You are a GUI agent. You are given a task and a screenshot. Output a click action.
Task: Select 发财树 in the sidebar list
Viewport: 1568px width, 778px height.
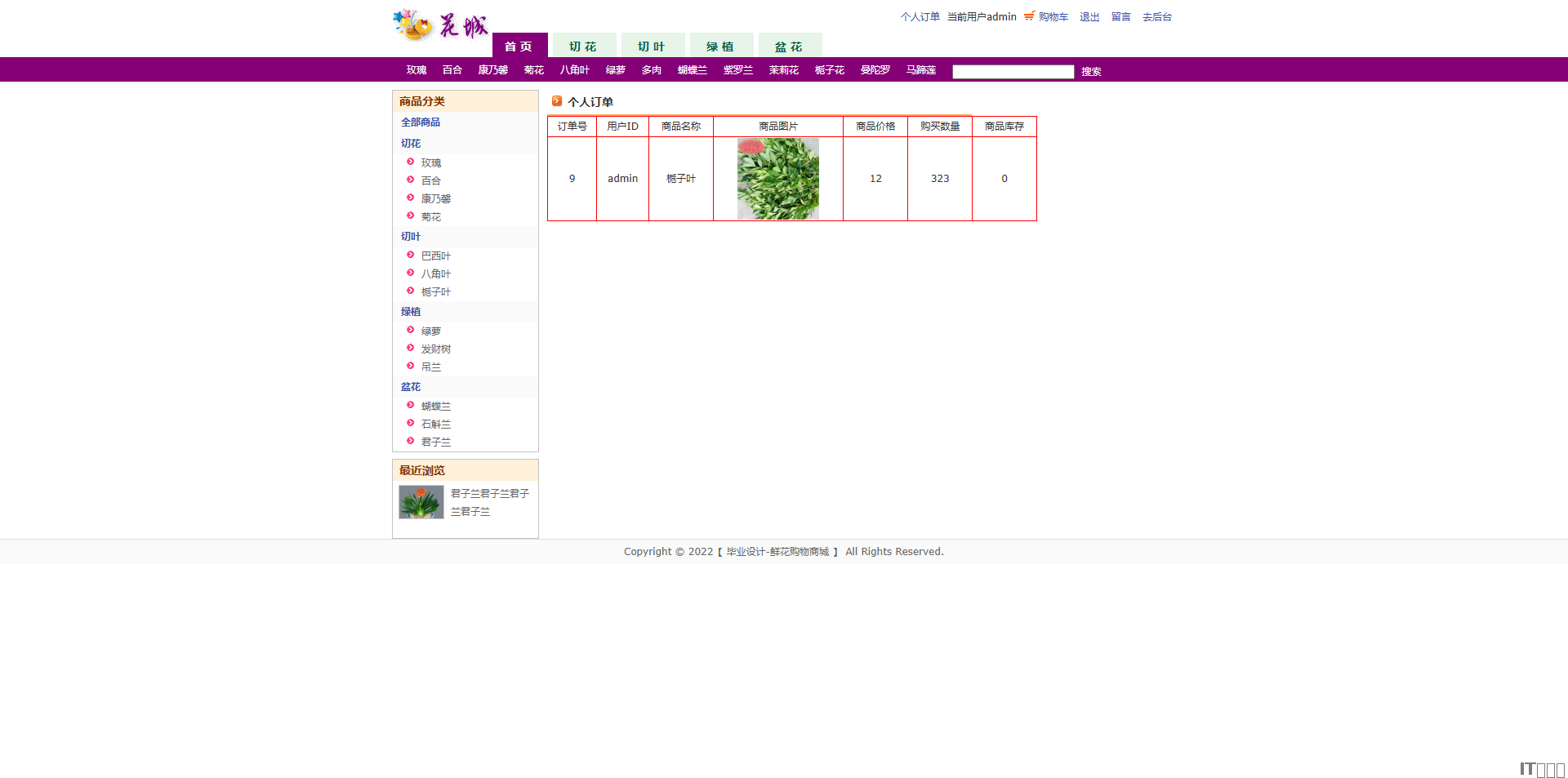436,349
